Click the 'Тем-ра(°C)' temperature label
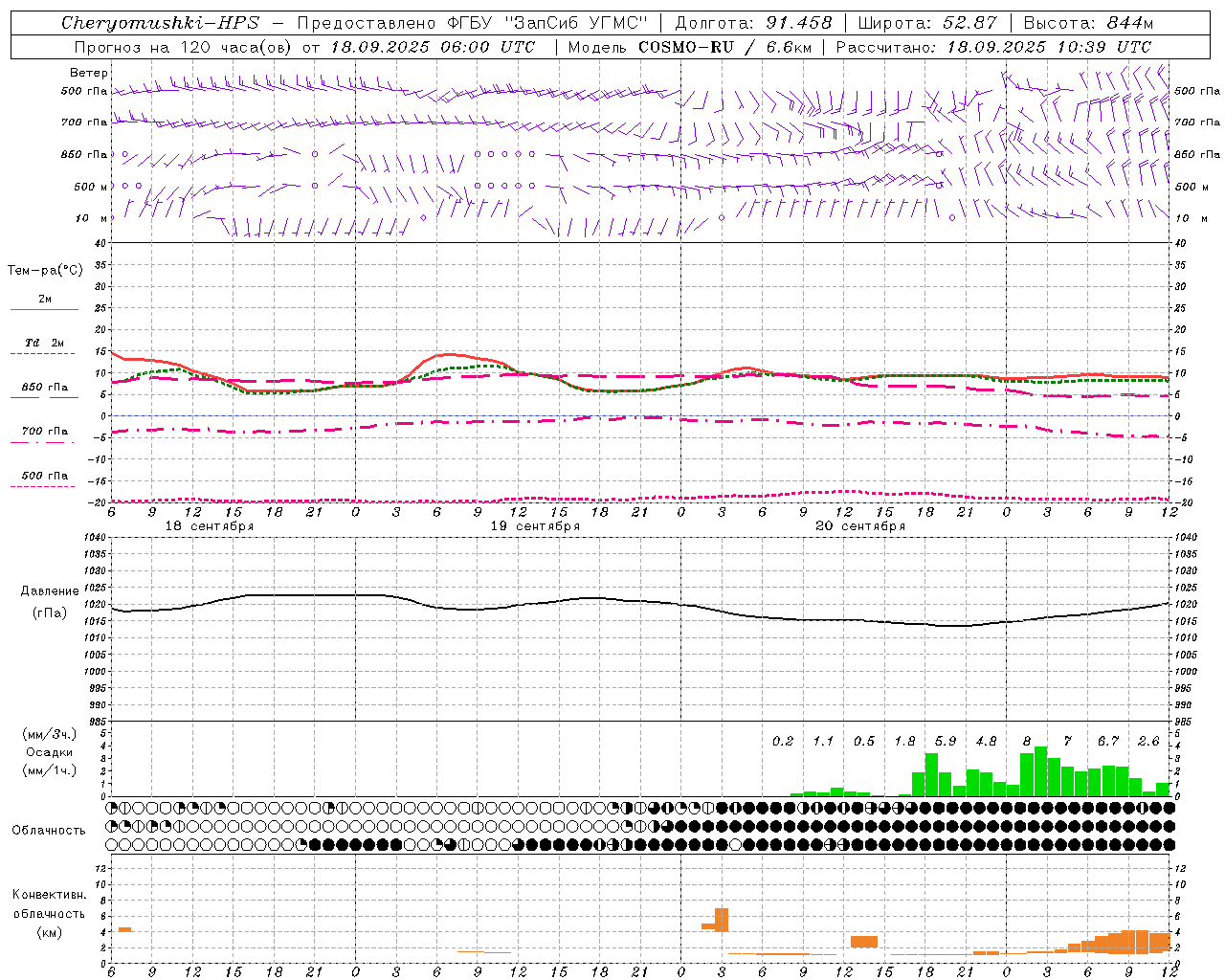This screenshot has width=1225, height=980. click(x=45, y=271)
